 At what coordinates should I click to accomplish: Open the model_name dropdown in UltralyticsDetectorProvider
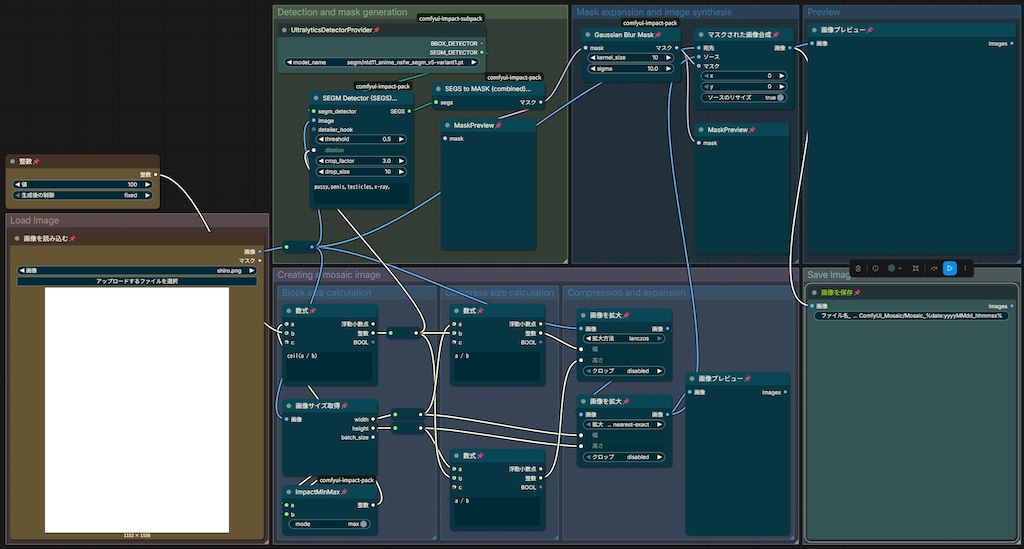coord(381,62)
